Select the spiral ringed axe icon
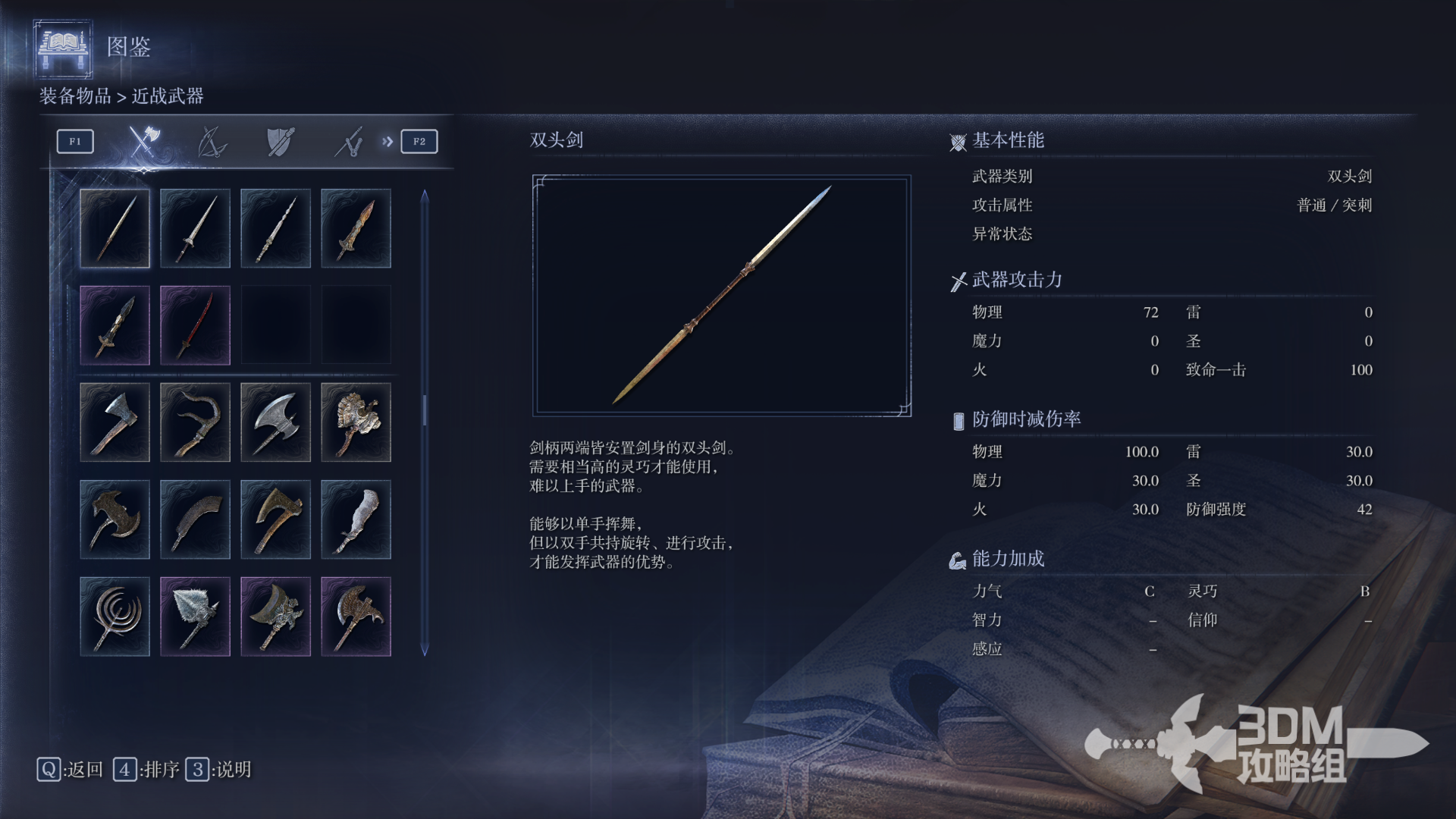Image resolution: width=1456 pixels, height=819 pixels. click(115, 617)
